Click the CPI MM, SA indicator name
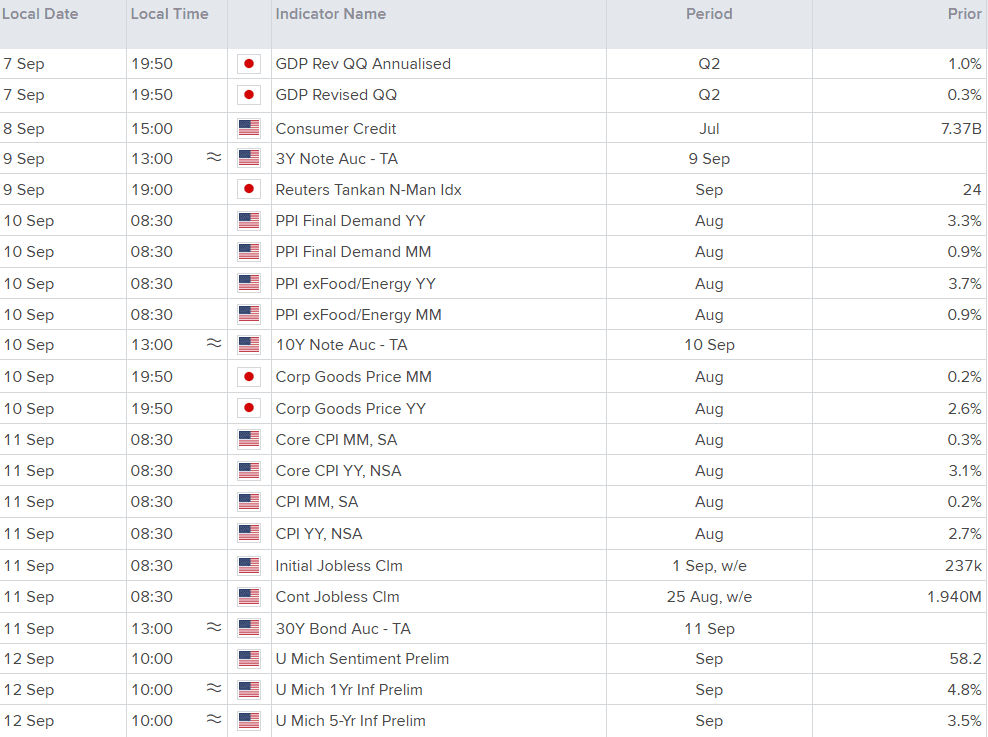 click(x=317, y=502)
